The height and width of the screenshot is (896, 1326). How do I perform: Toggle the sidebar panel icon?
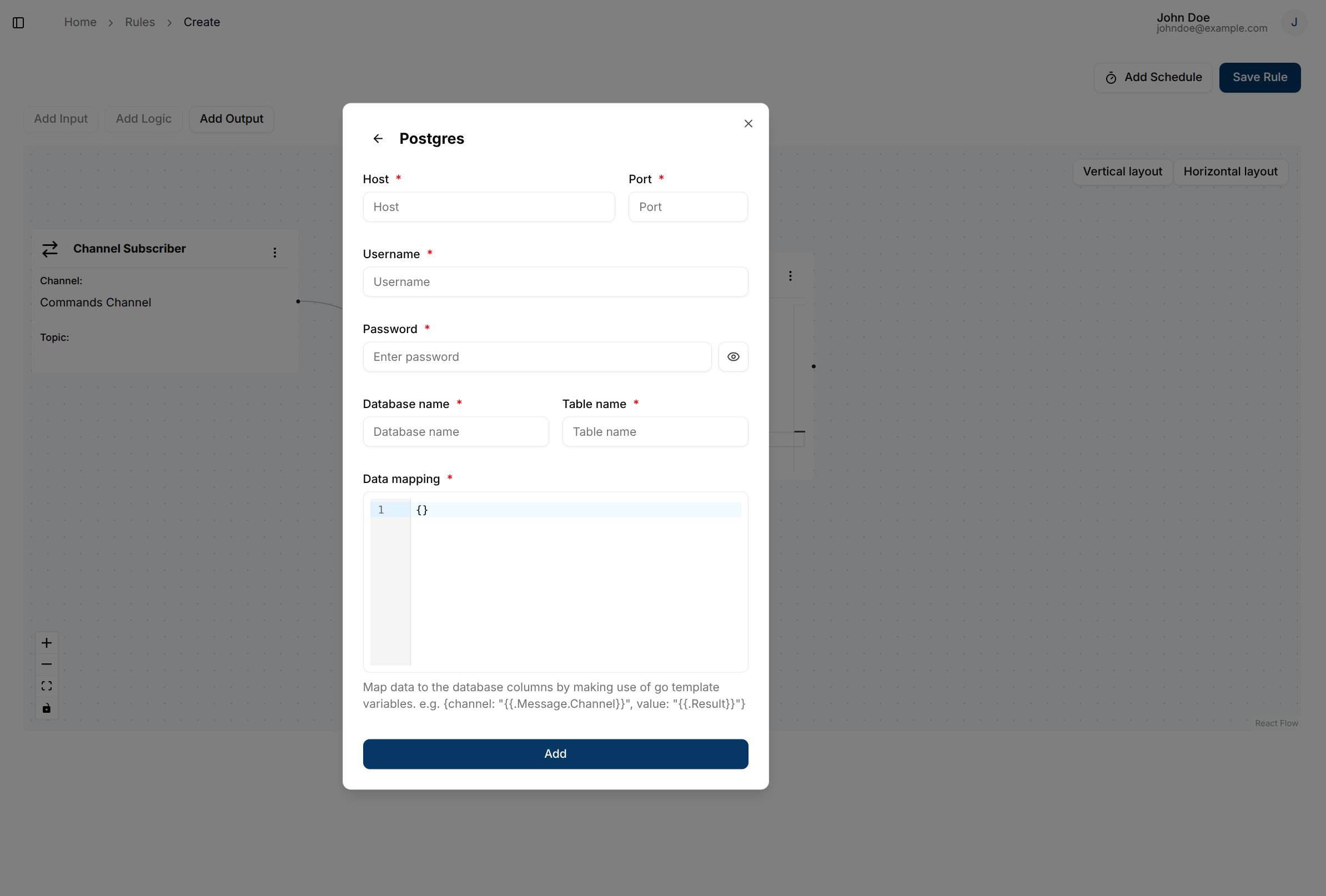[18, 22]
